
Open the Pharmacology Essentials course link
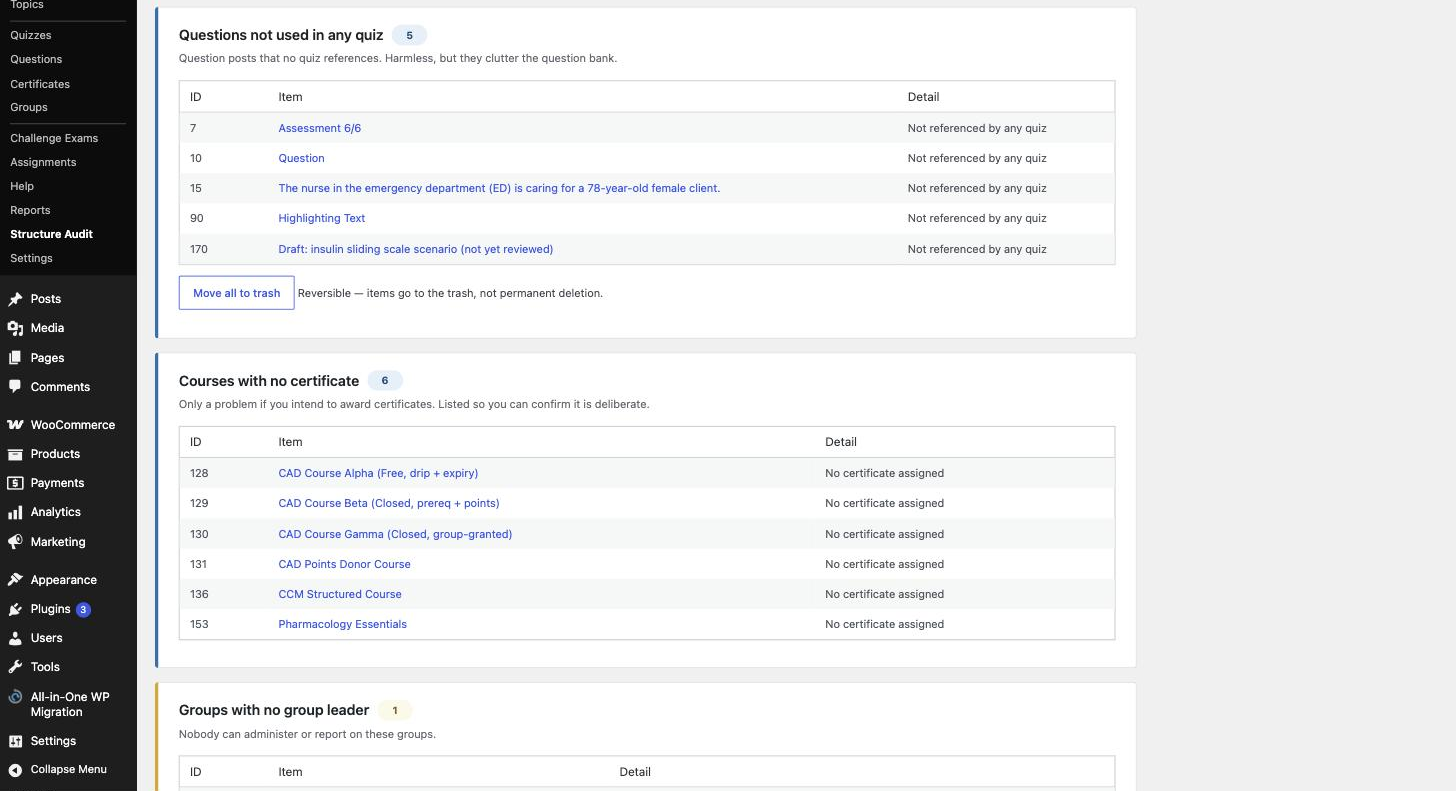click(342, 624)
